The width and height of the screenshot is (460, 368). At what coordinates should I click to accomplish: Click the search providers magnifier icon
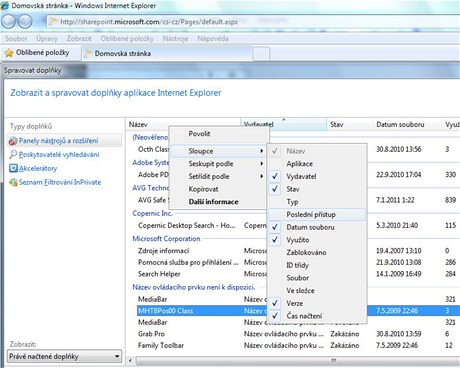click(x=13, y=155)
